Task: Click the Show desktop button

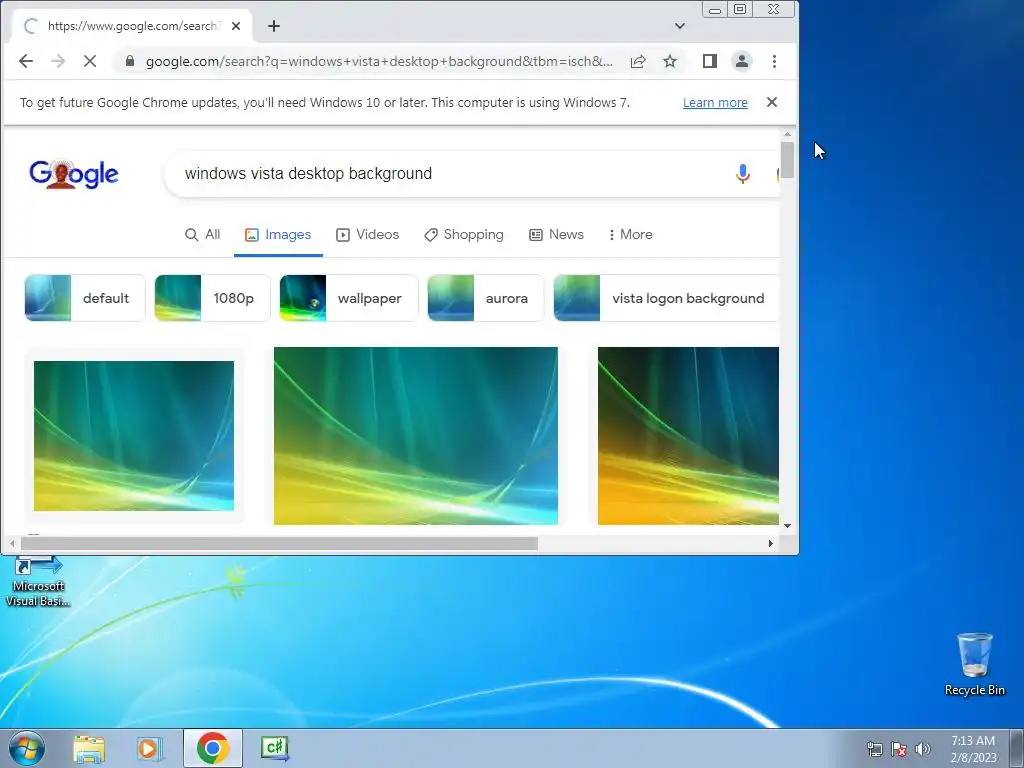Action: [x=1017, y=748]
